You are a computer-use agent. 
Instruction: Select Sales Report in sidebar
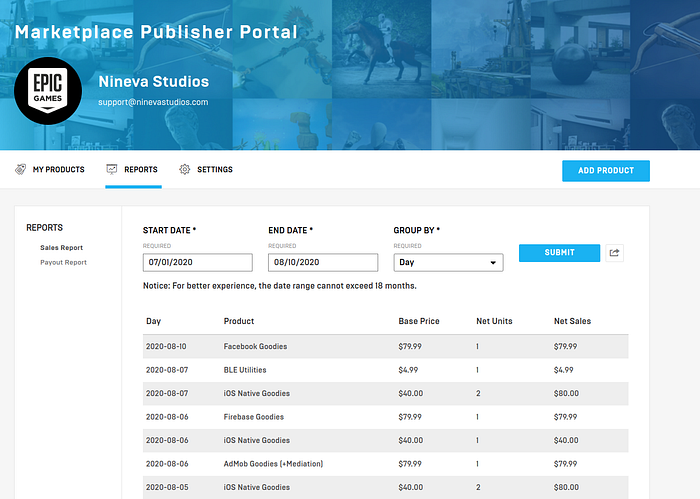pos(62,248)
